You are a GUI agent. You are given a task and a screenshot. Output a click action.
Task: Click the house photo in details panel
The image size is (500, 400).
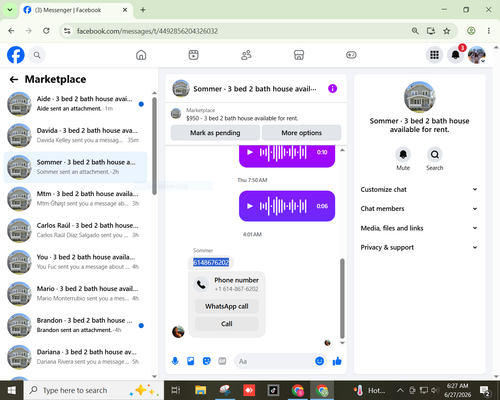419,97
